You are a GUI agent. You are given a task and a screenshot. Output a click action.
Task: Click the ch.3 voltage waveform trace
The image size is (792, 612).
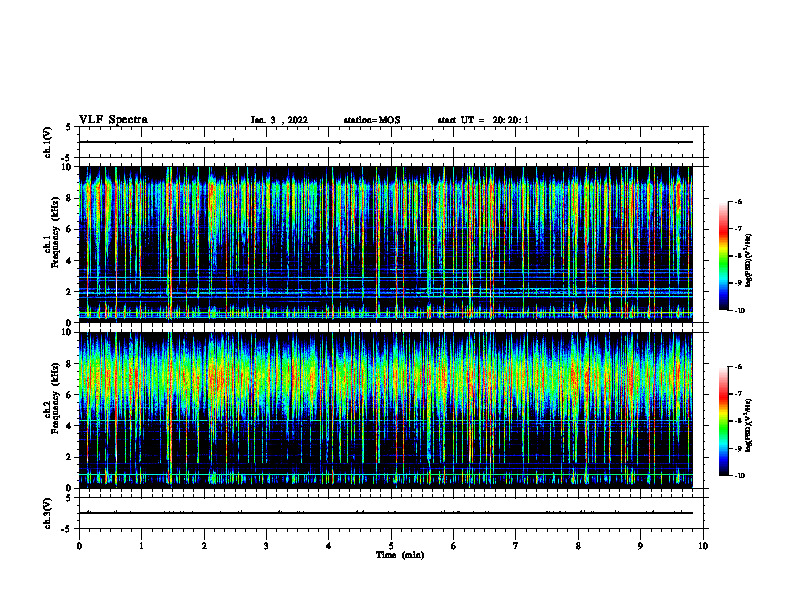(386, 513)
